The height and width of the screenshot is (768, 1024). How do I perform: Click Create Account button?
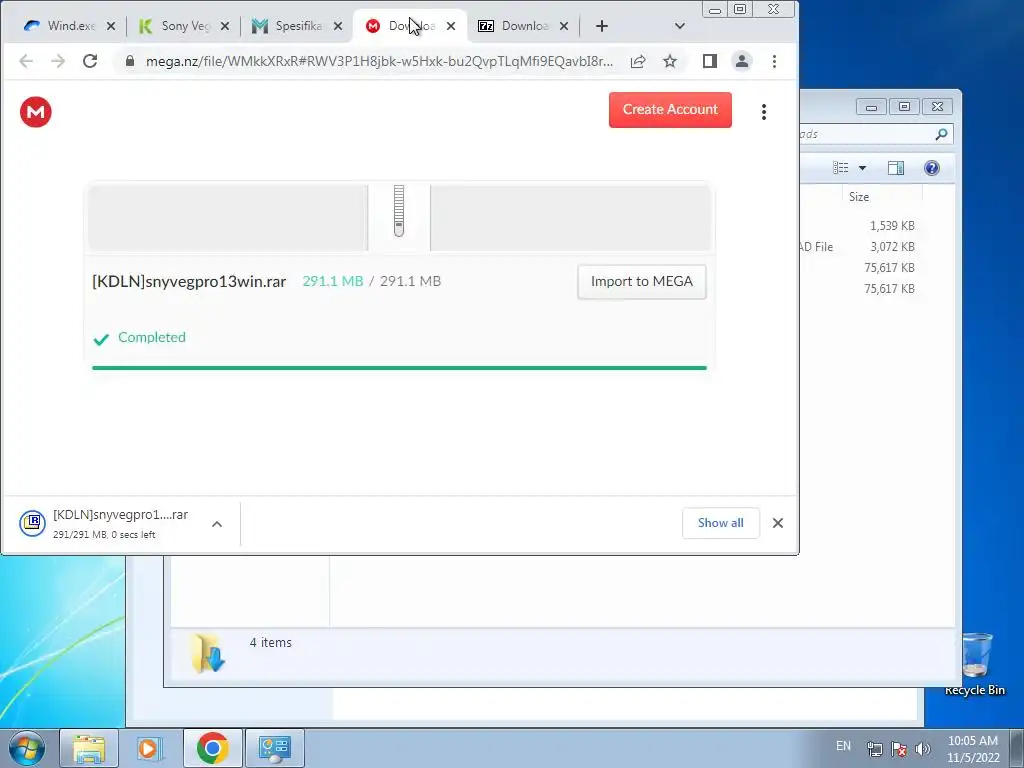670,110
